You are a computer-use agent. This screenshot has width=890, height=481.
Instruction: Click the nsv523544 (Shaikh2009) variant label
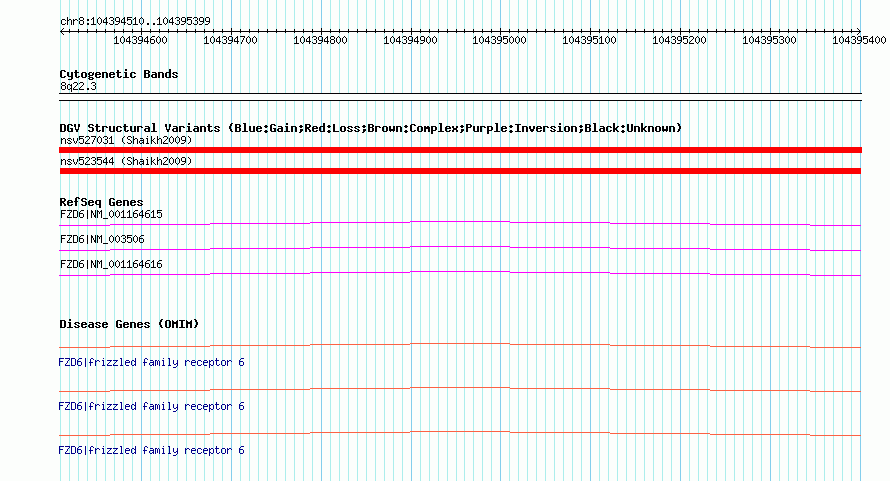(126, 161)
